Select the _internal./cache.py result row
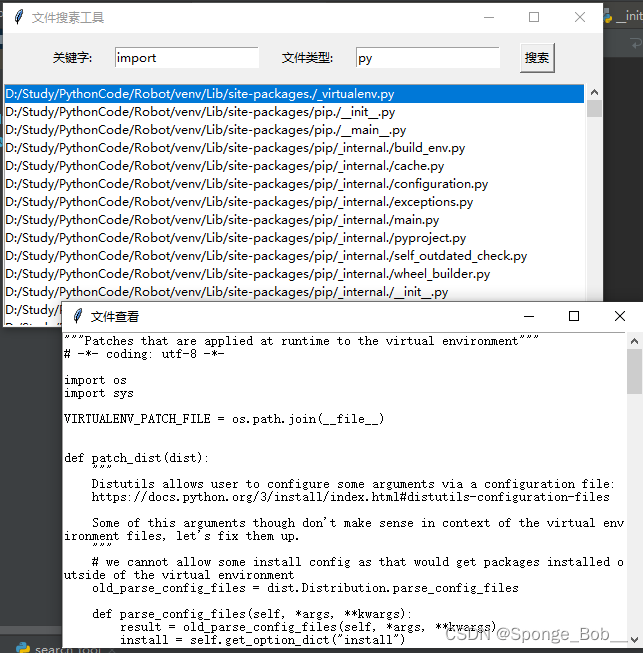Screen dimensions: 643x653 [x=294, y=166]
